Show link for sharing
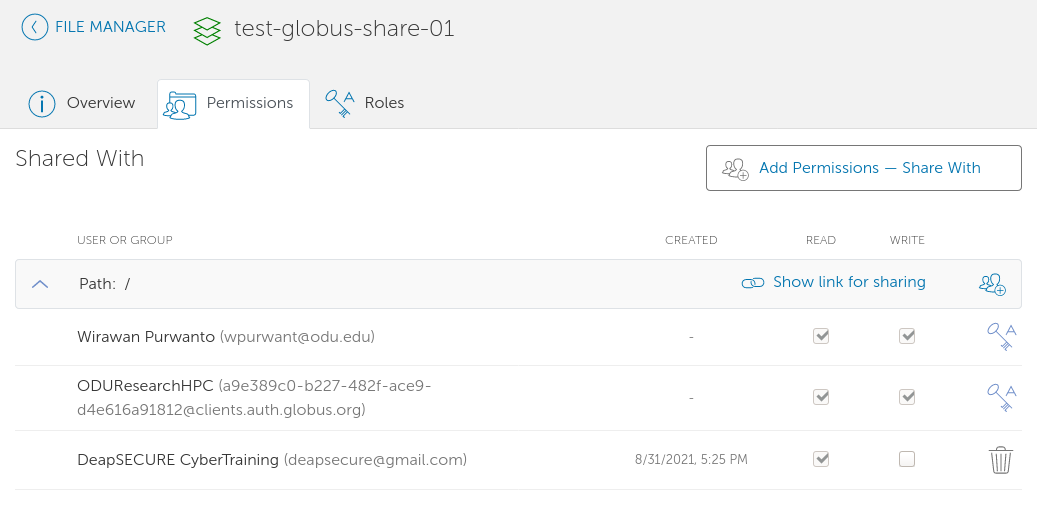The height and width of the screenshot is (515, 1037). [849, 282]
